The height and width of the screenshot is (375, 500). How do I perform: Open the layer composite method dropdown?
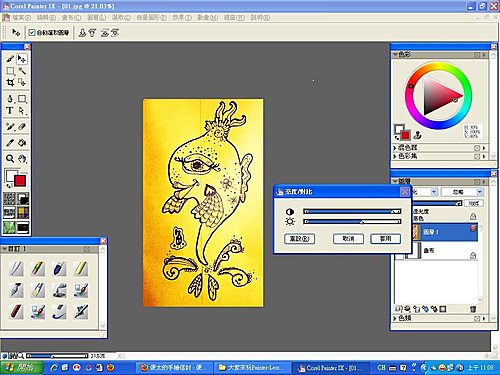[434, 192]
